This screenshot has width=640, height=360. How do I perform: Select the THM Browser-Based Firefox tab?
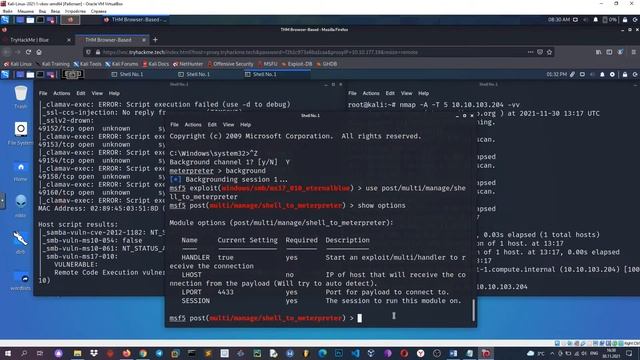click(108, 40)
